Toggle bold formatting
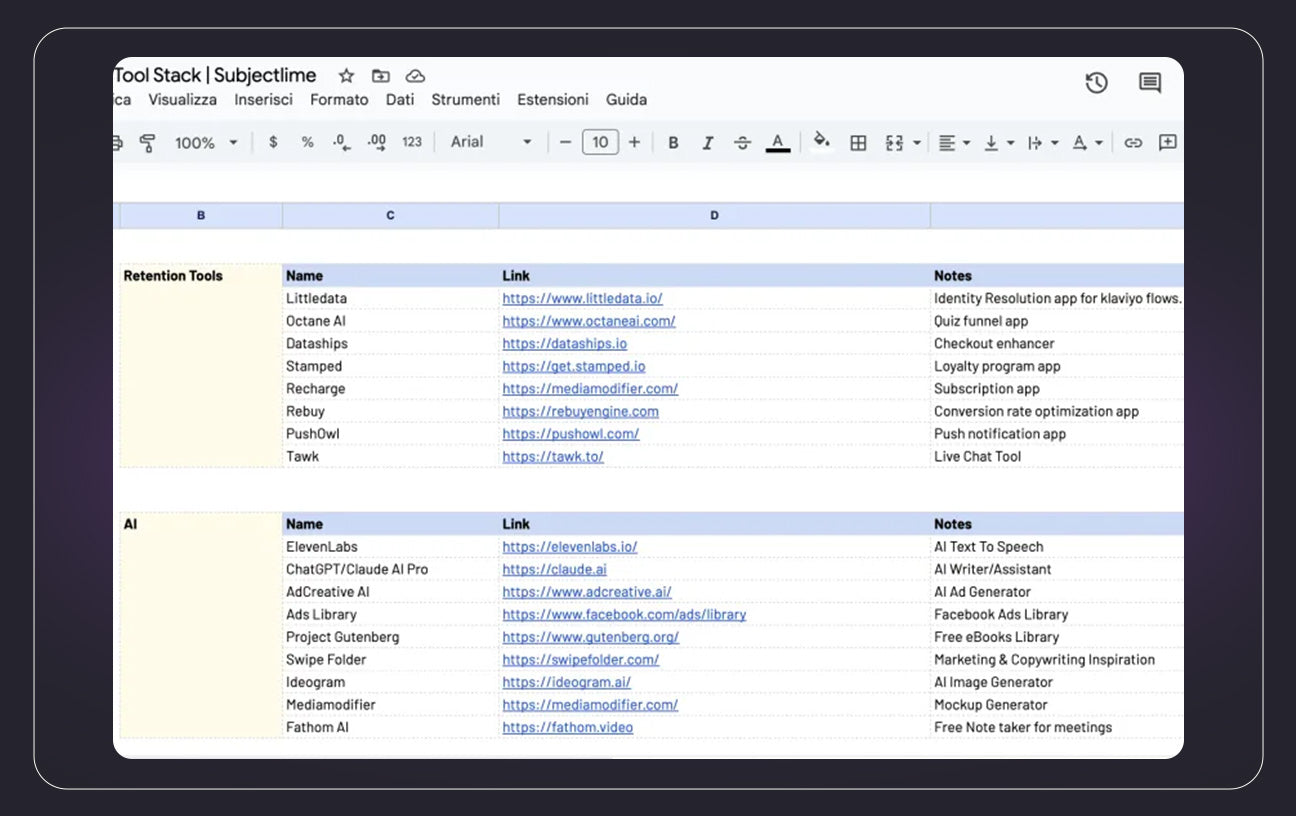1296x816 pixels. [673, 143]
